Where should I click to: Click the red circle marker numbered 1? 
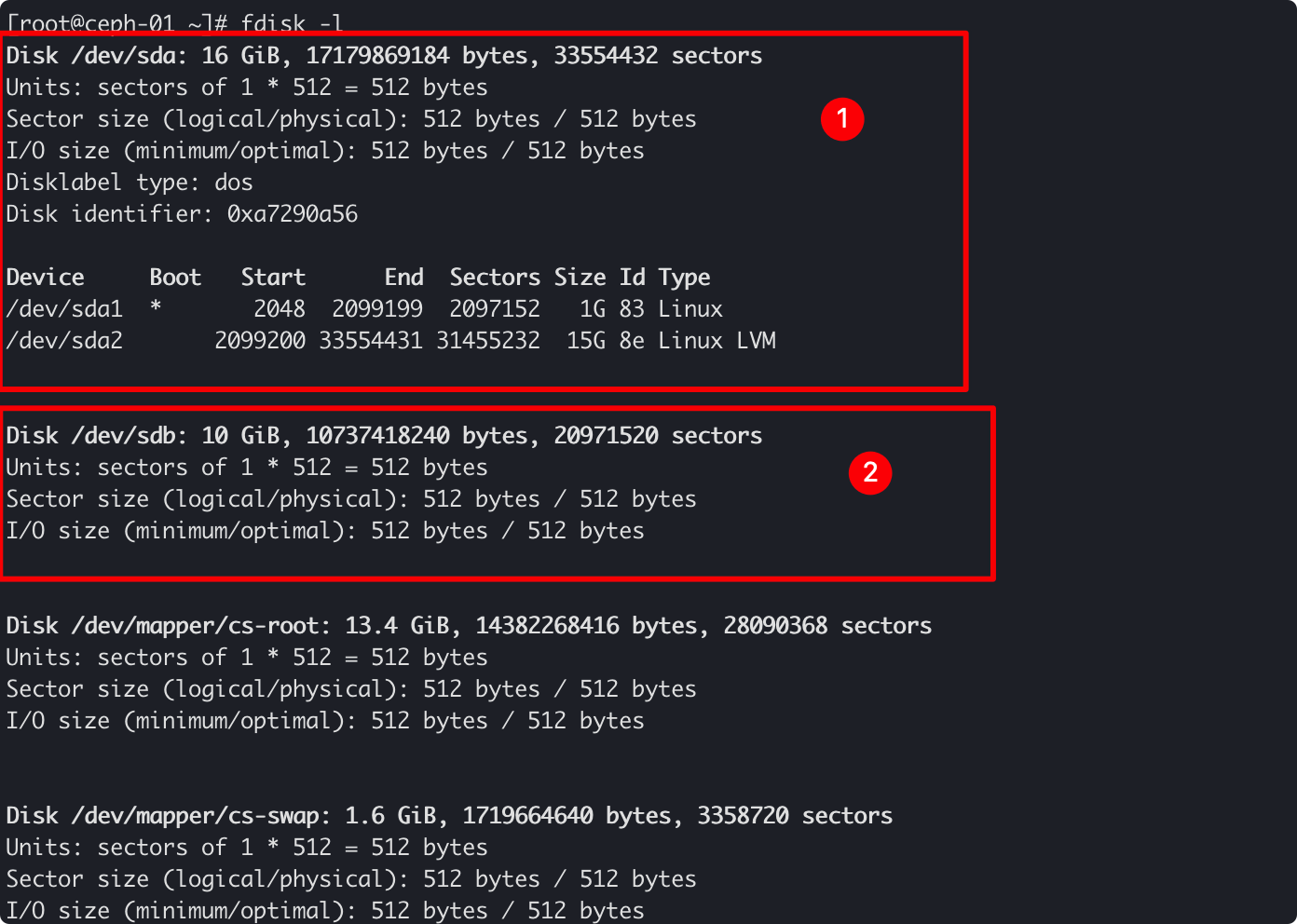click(x=842, y=119)
